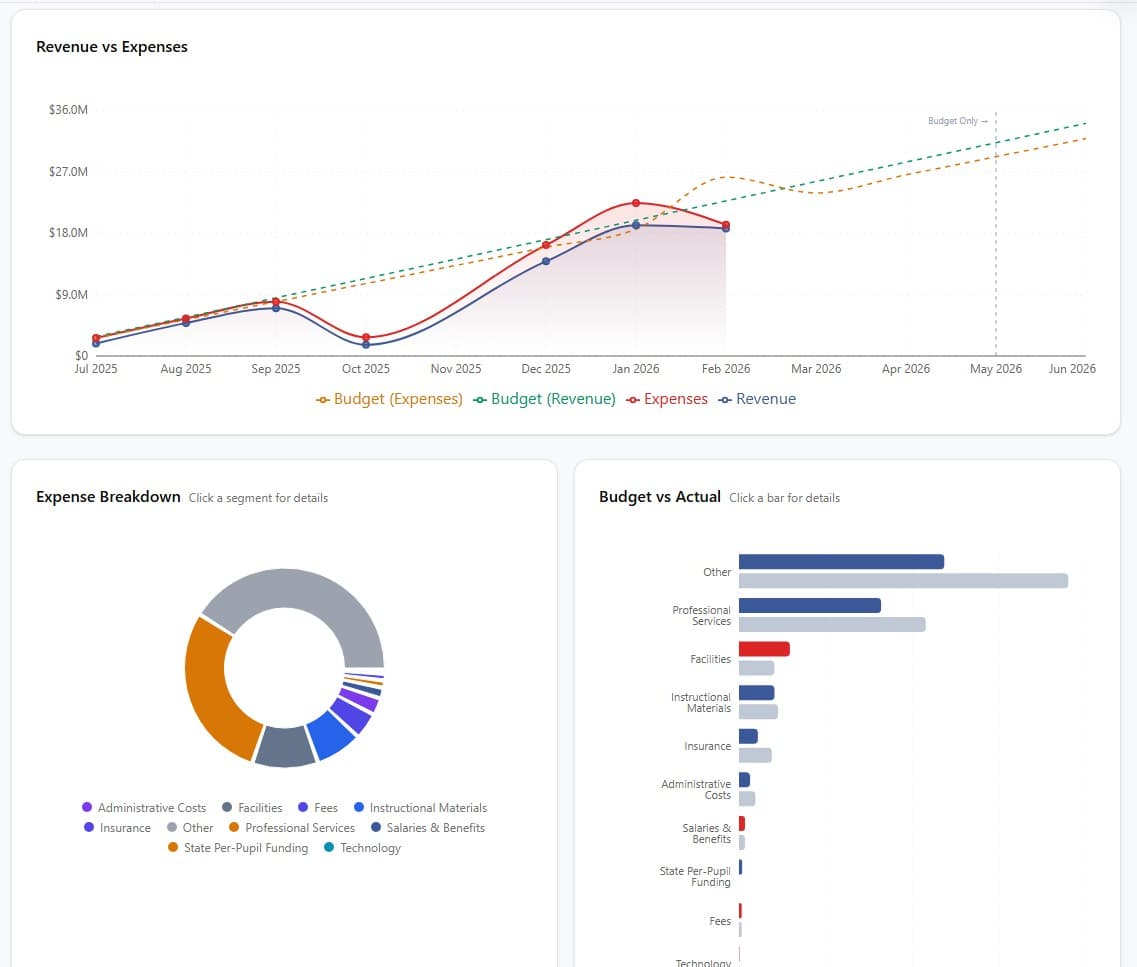This screenshot has width=1137, height=967.
Task: Click the Expenses data point for Sep 2025
Action: click(276, 302)
